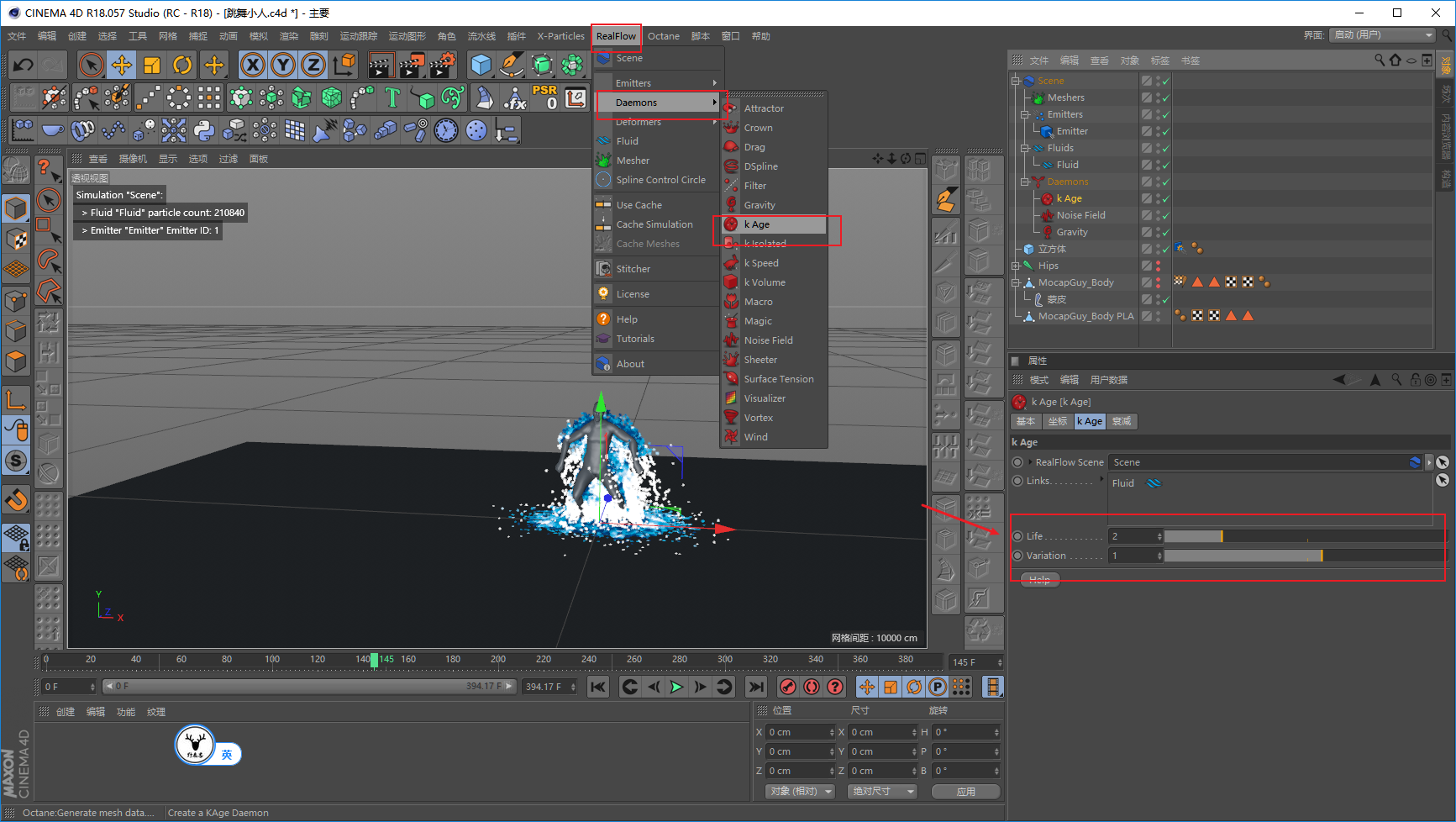Collapse the Fluids tree node
This screenshot has width=1456, height=822.
[x=1025, y=148]
